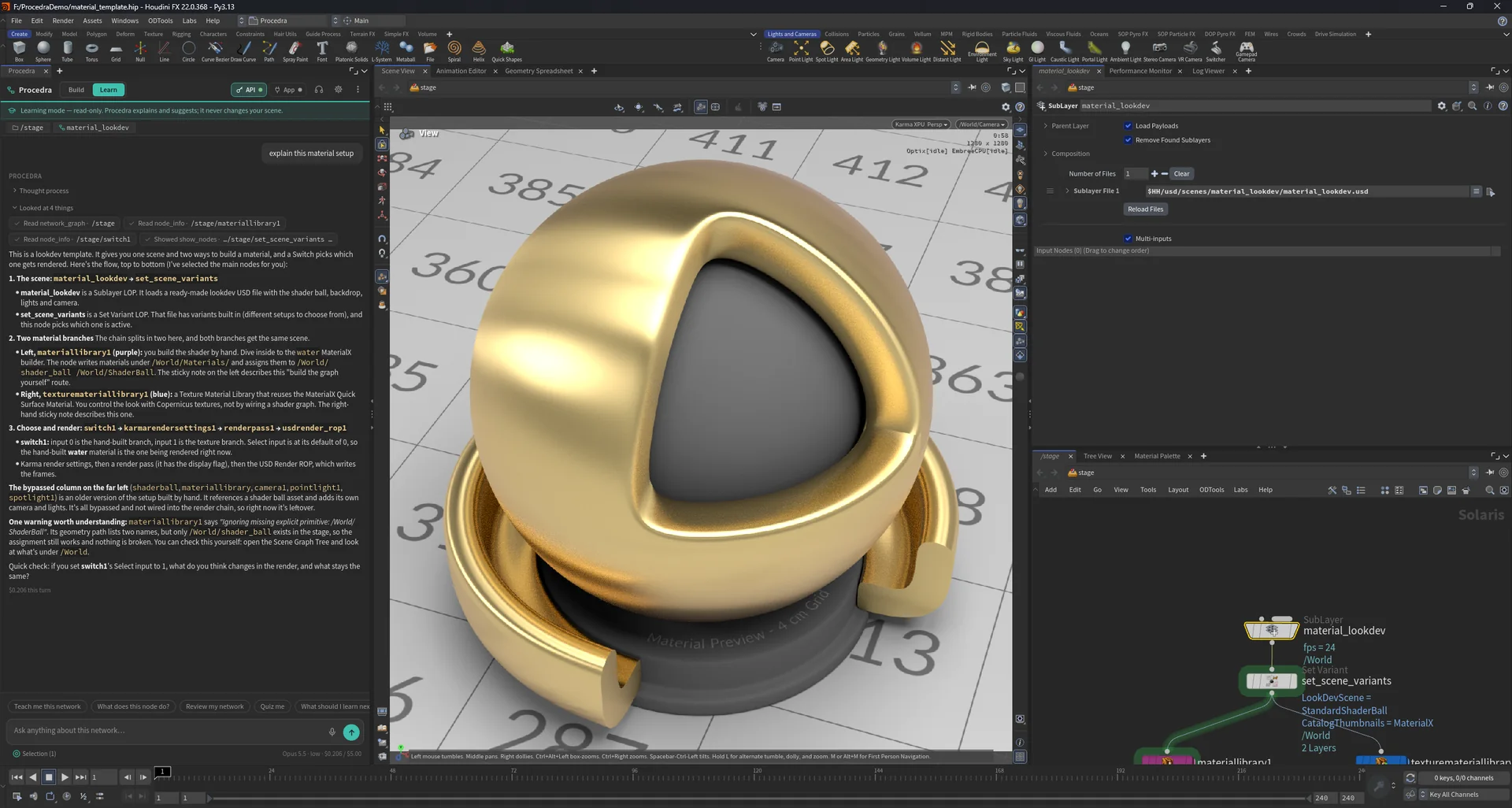Screen dimensions: 1512x808
Task: Click the Quiz me suggestion
Action: pos(272,706)
